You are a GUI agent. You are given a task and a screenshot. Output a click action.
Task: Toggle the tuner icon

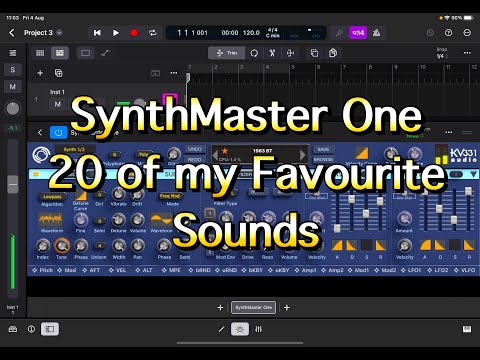pos(339,33)
